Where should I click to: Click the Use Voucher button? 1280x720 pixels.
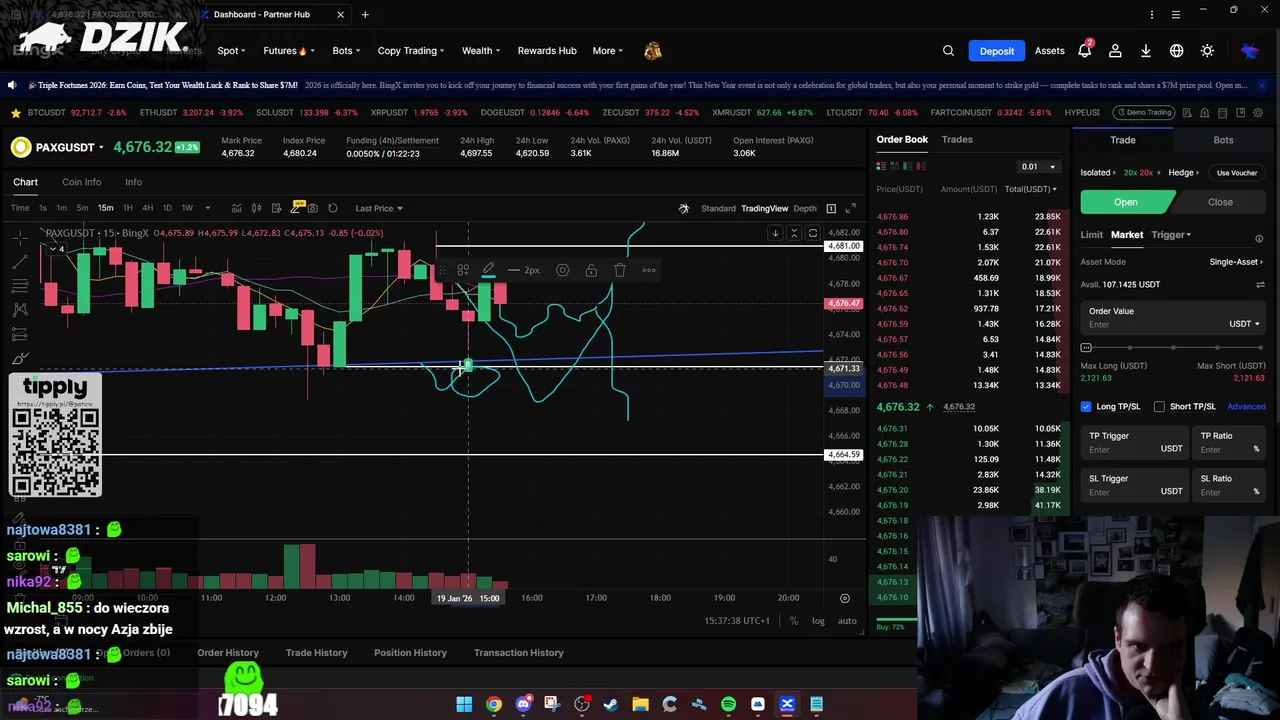click(1237, 173)
